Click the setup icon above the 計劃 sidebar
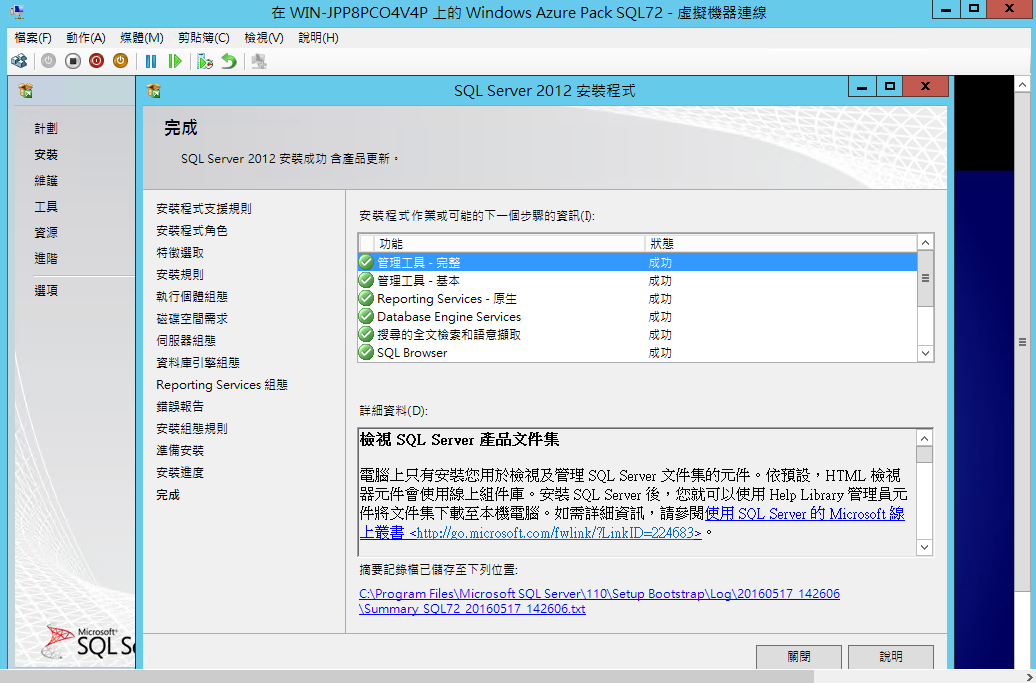This screenshot has width=1036, height=683. tap(26, 90)
